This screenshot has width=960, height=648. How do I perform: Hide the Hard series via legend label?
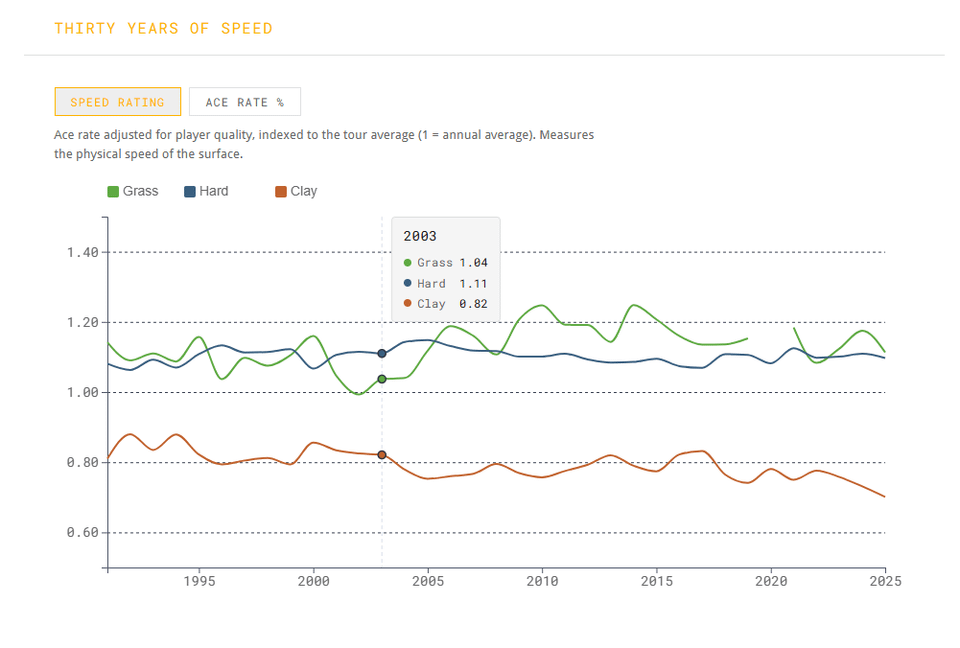coord(214,191)
